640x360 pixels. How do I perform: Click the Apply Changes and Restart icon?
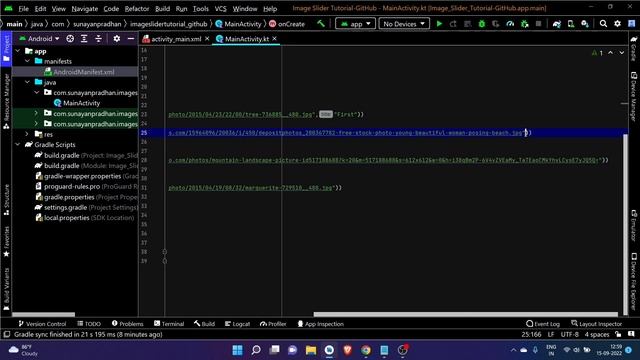click(x=453, y=24)
